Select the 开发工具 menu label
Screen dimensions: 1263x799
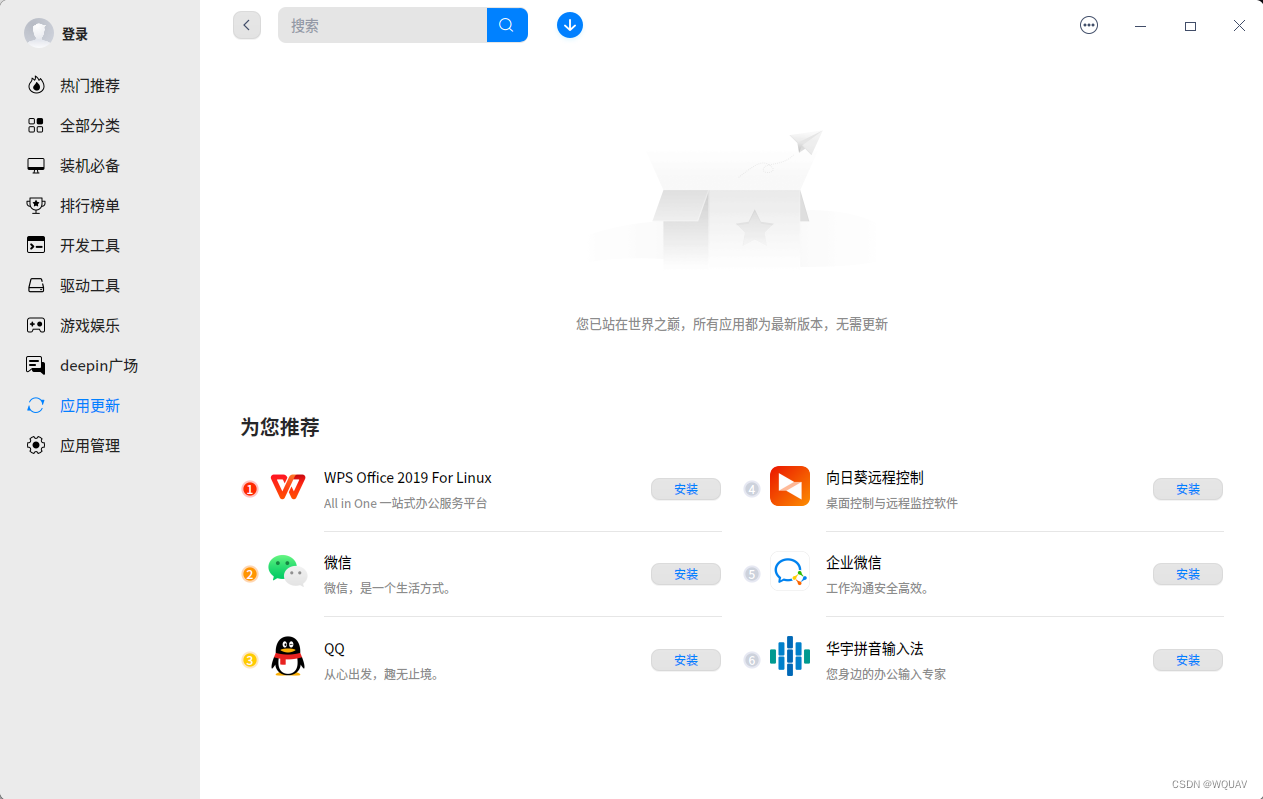[x=90, y=246]
